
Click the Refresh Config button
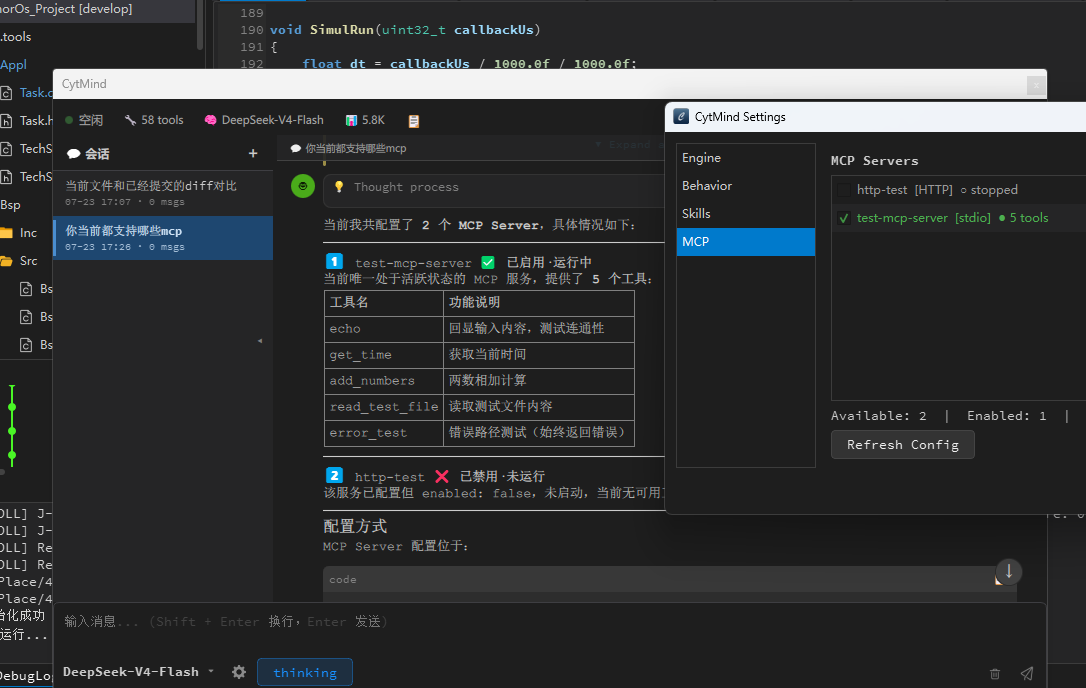tap(902, 445)
